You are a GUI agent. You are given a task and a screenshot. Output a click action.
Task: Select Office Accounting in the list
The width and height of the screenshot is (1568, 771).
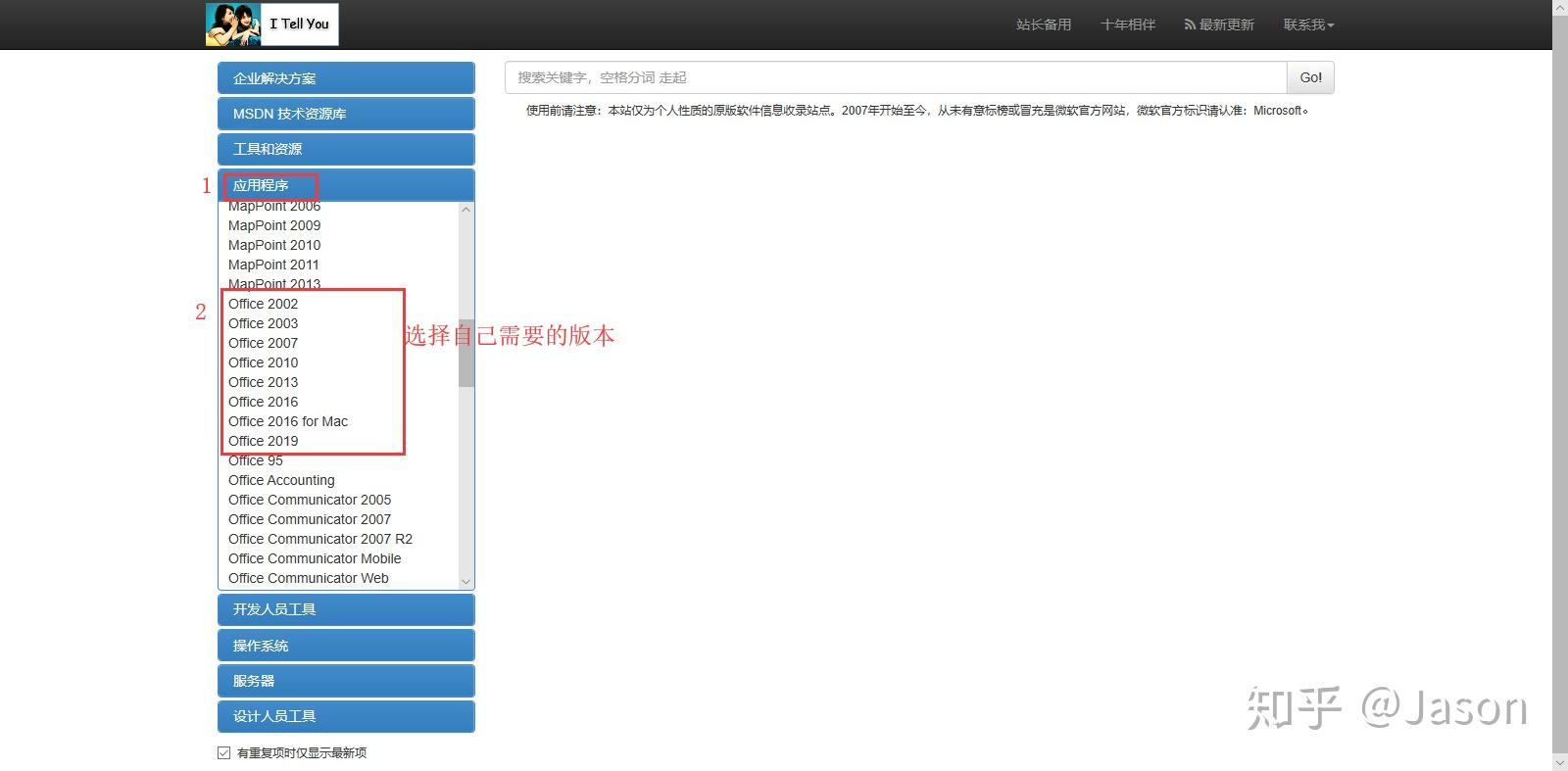pos(281,480)
